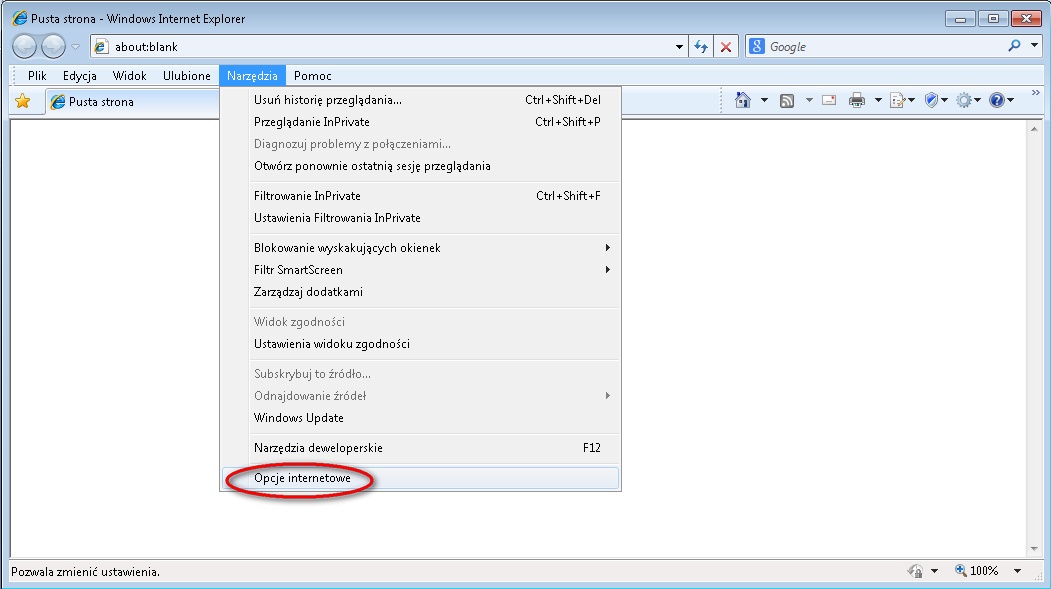Expand Blokowanie wyskakujących okienek submenu

point(420,248)
